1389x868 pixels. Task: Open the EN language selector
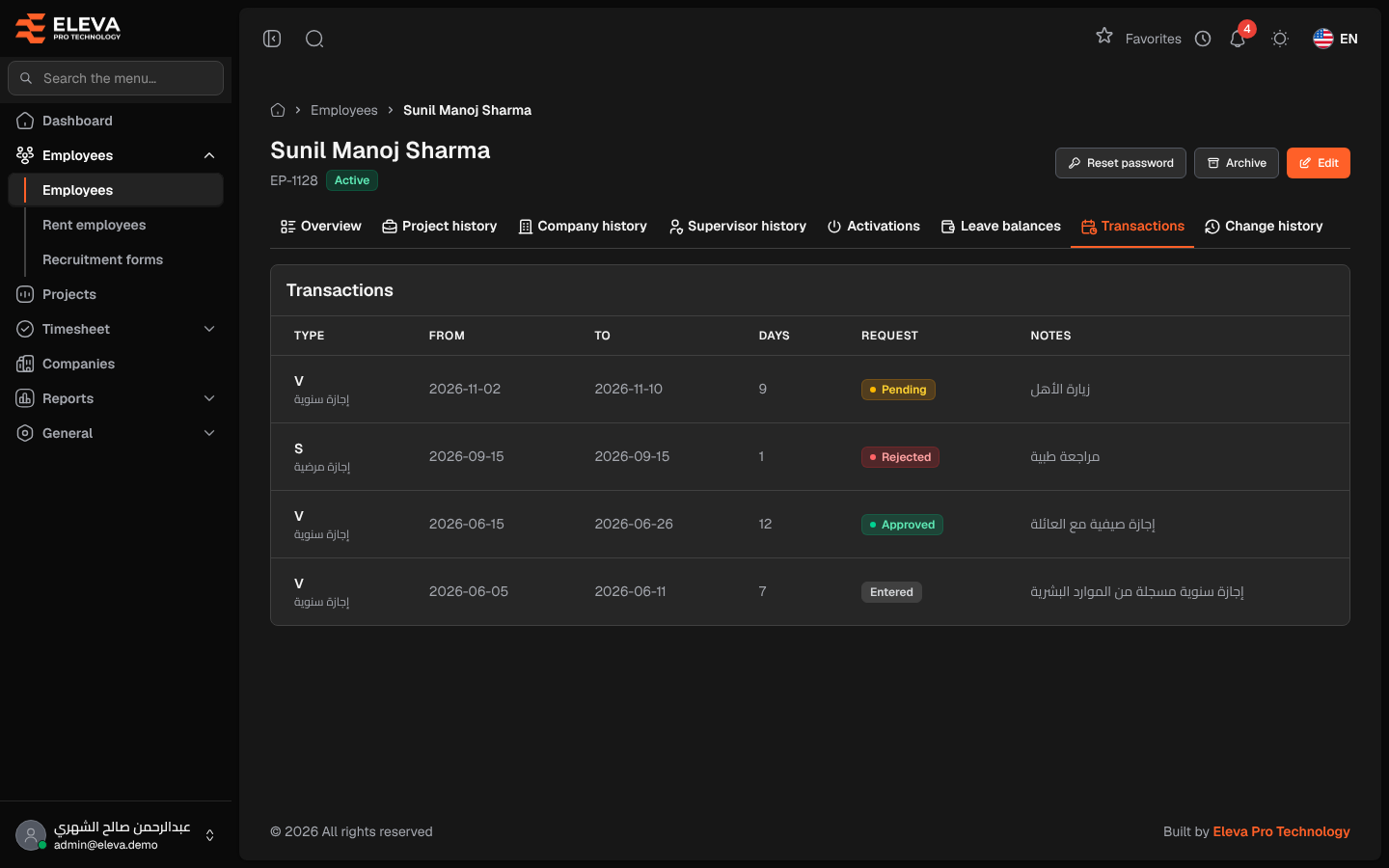(1336, 39)
